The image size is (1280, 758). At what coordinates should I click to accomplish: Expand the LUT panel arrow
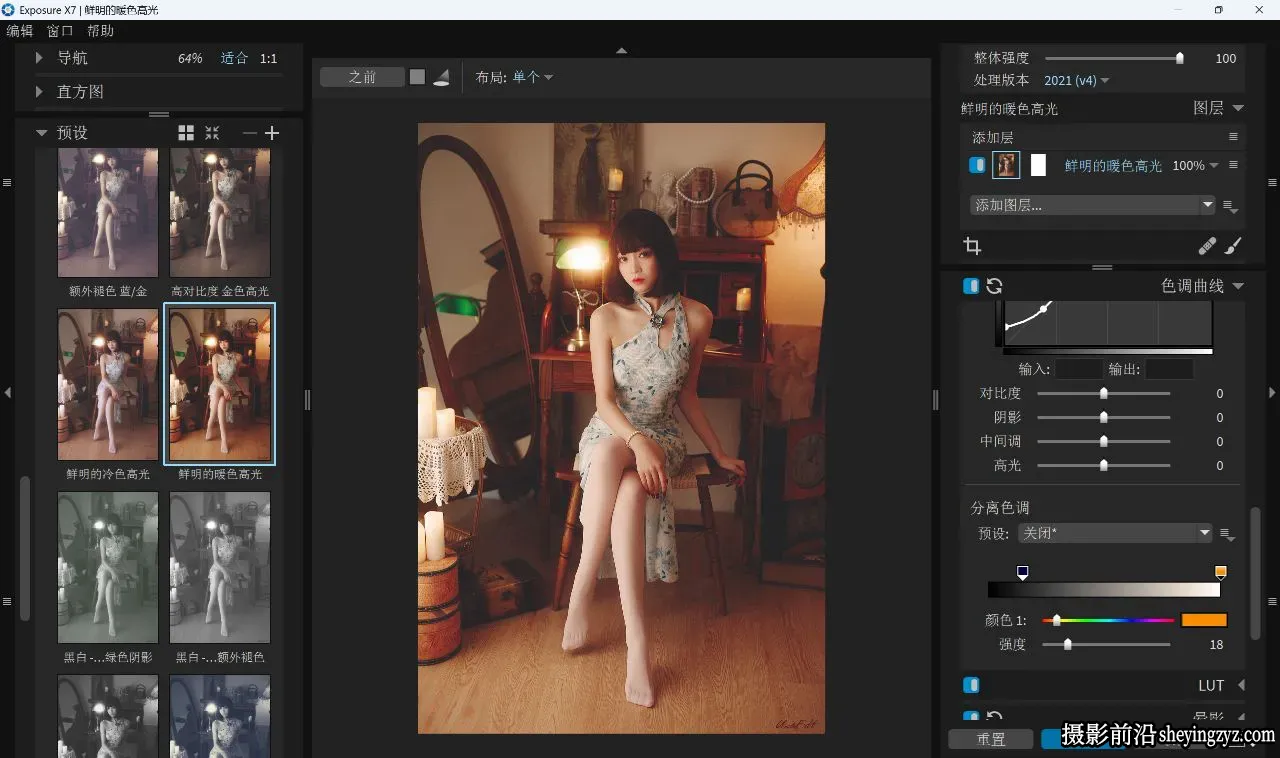click(1241, 685)
